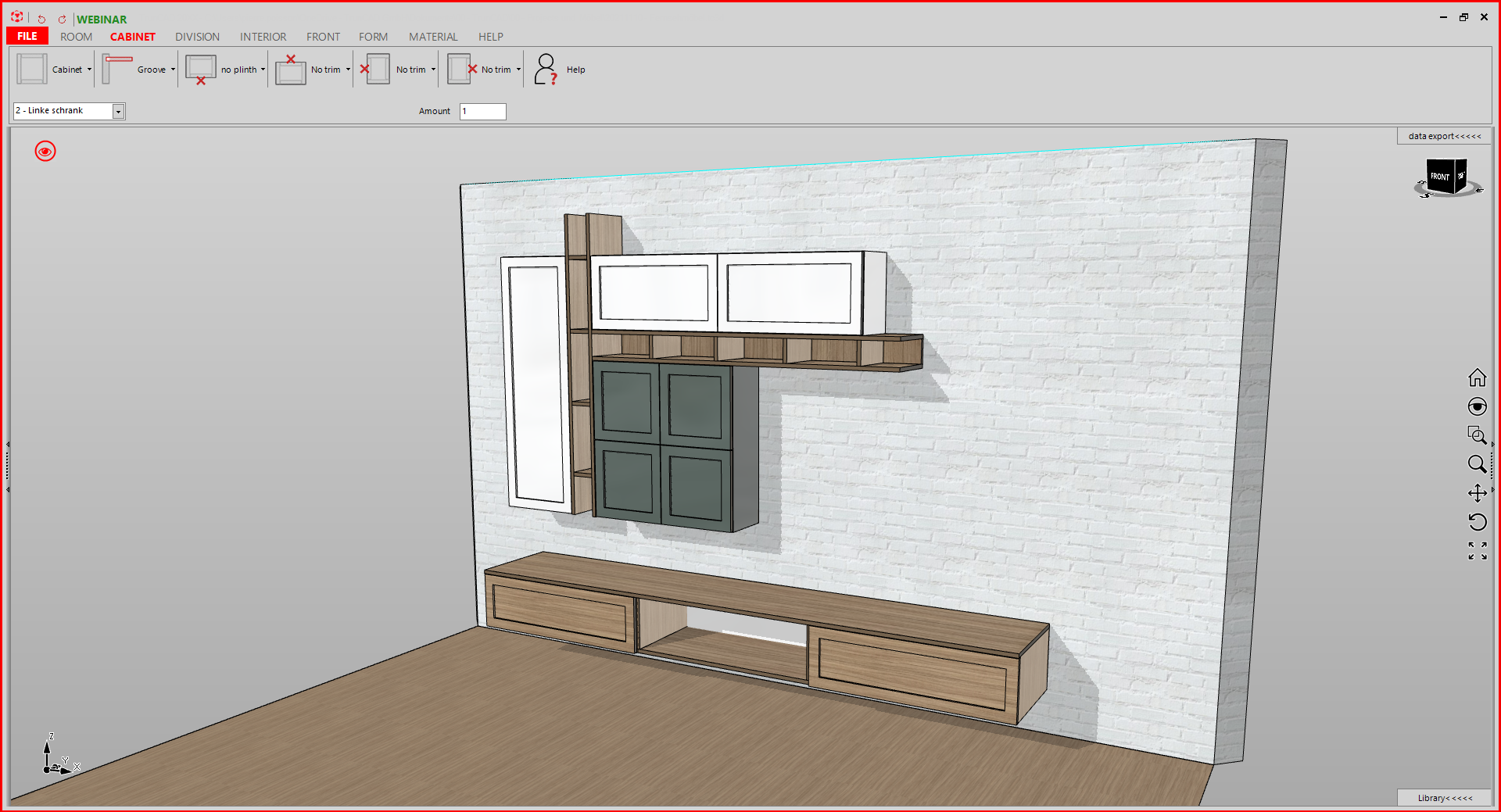Click the Help person icon
Image resolution: width=1501 pixels, height=812 pixels.
546,69
